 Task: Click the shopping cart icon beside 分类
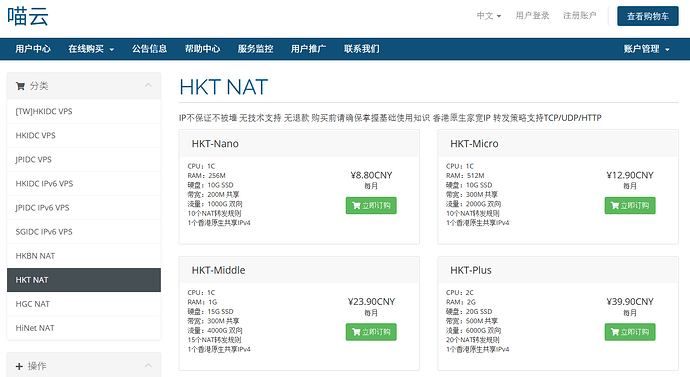coord(20,86)
